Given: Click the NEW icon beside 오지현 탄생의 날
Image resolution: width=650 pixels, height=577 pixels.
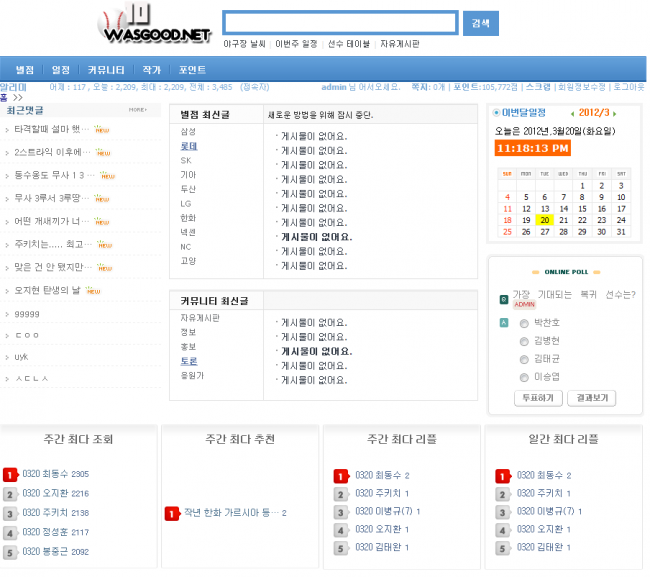Looking at the screenshot, I should pyautogui.click(x=93, y=291).
